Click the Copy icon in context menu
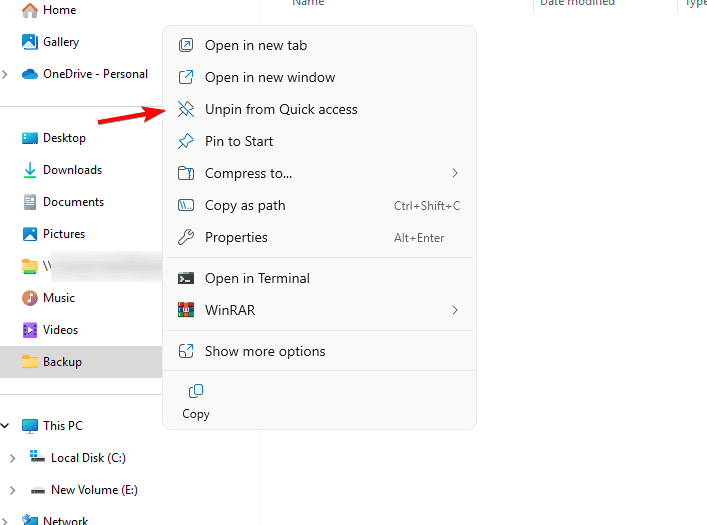Image resolution: width=707 pixels, height=525 pixels. [x=196, y=391]
